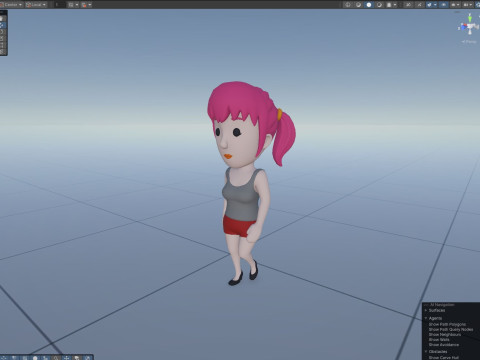Image resolution: width=480 pixels, height=360 pixels.
Task: Click the blue Z axis cone on orientation gizmo
Action: 463,28
